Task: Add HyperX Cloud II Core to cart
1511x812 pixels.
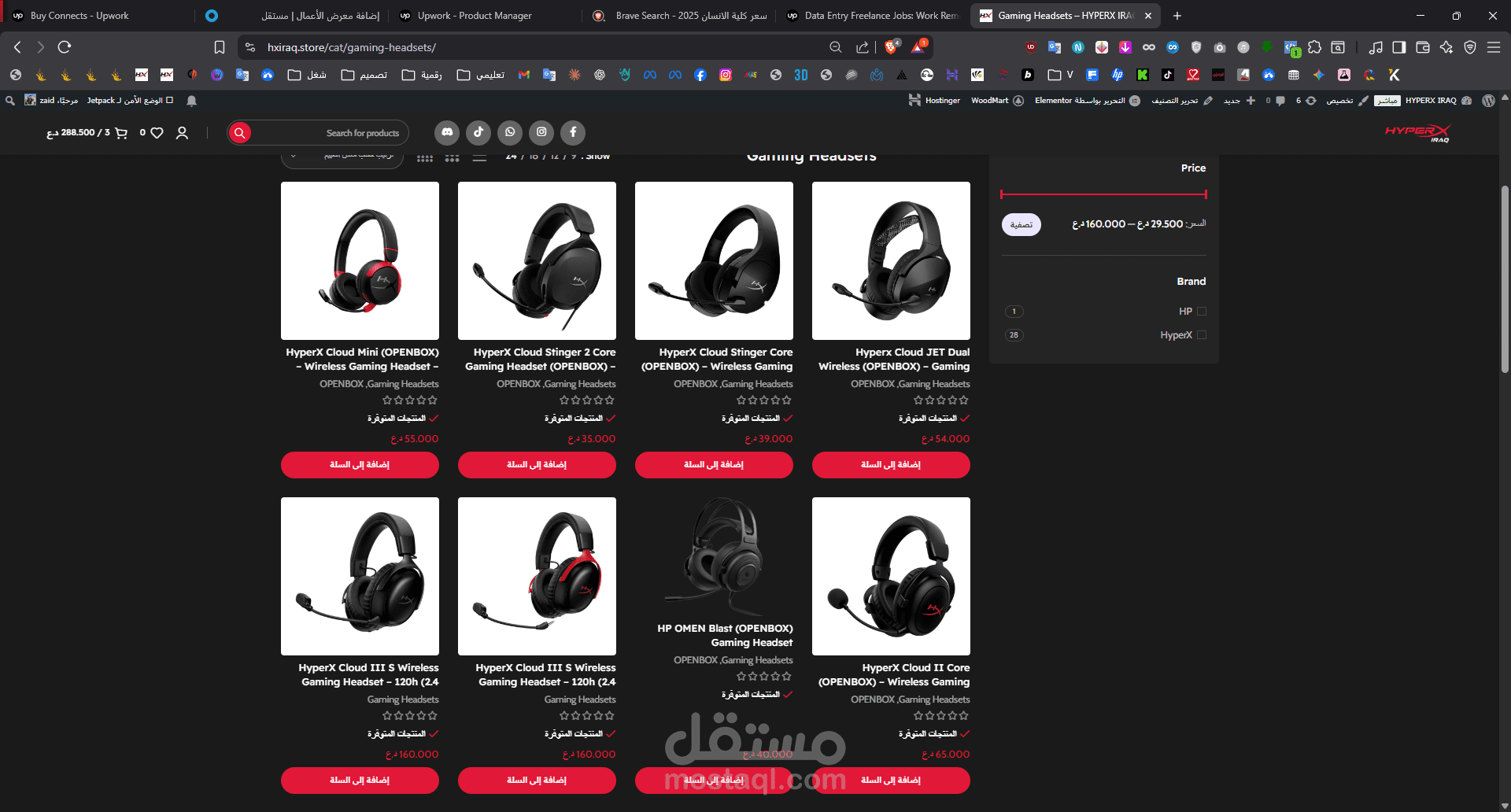Action: tap(891, 781)
